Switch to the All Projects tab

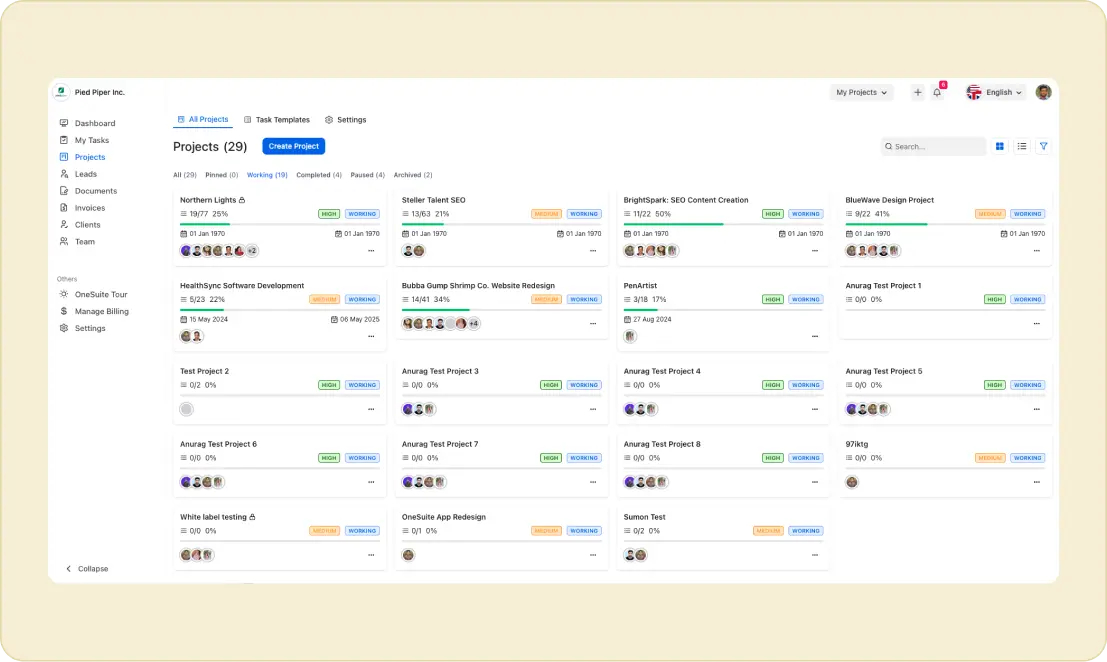(203, 120)
